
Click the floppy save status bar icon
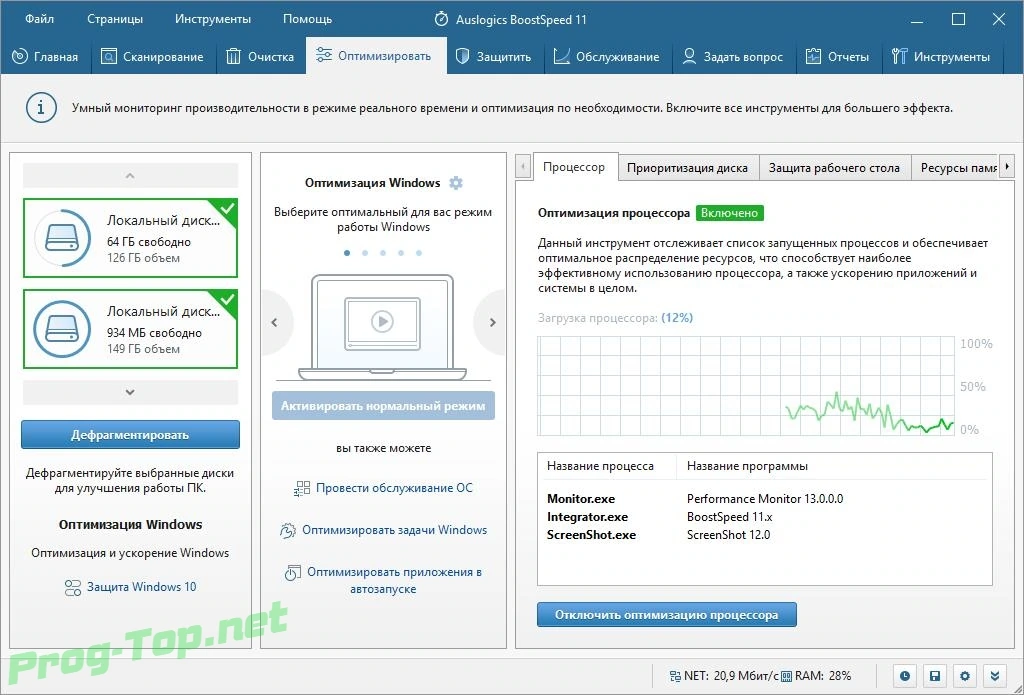[935, 676]
